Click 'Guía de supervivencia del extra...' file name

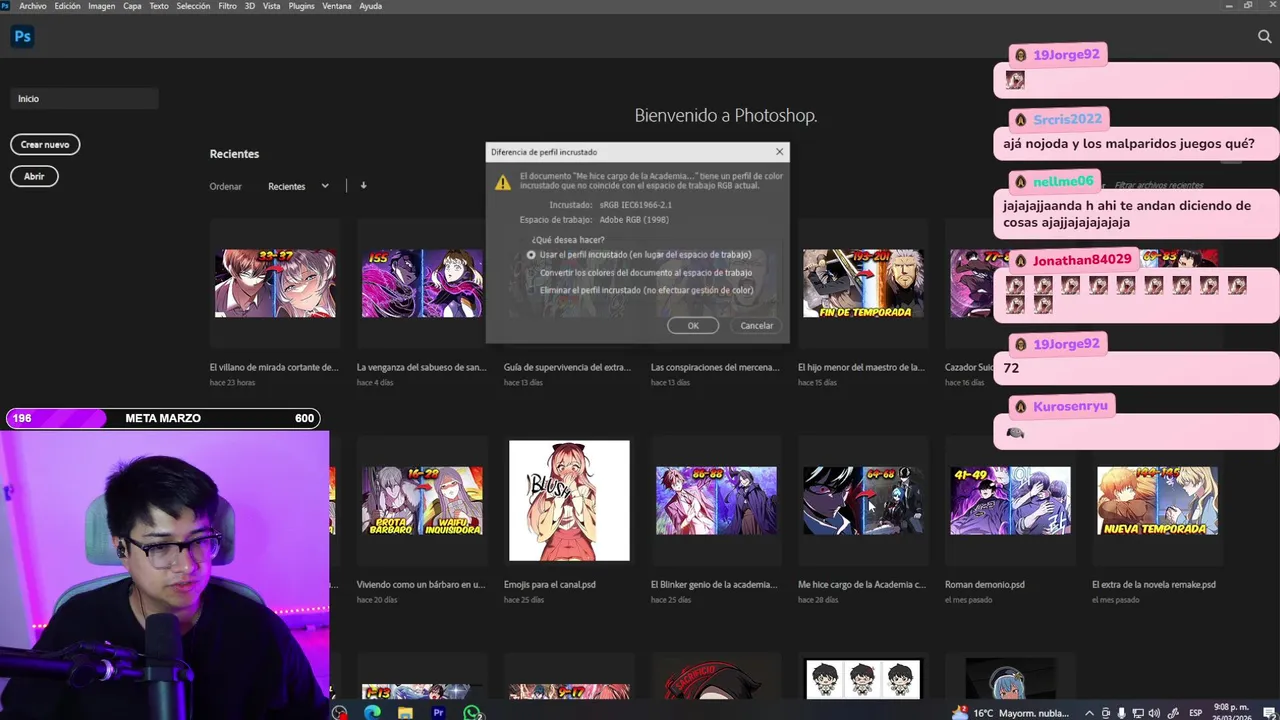point(567,367)
